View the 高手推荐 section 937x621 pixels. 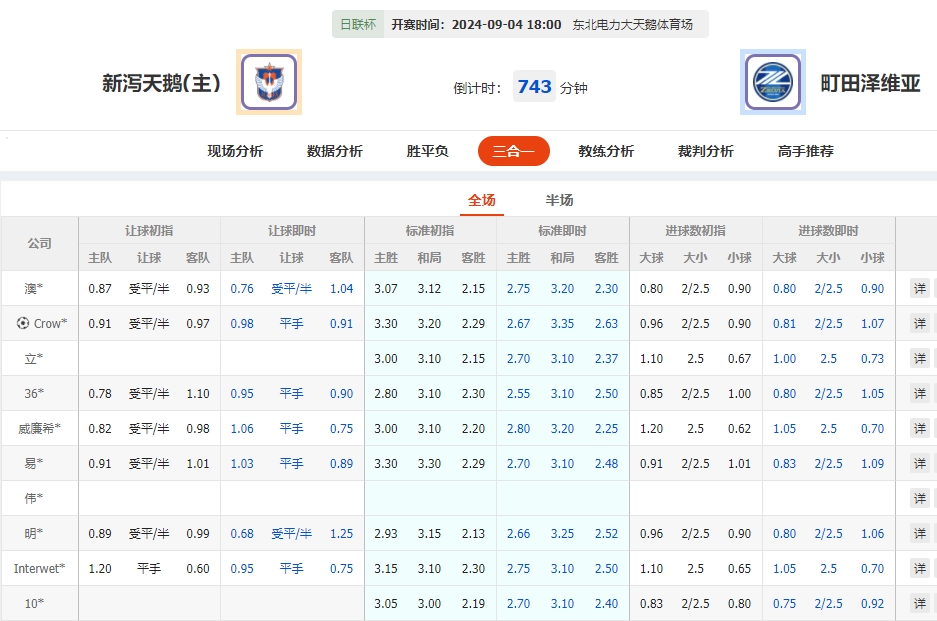pos(807,151)
